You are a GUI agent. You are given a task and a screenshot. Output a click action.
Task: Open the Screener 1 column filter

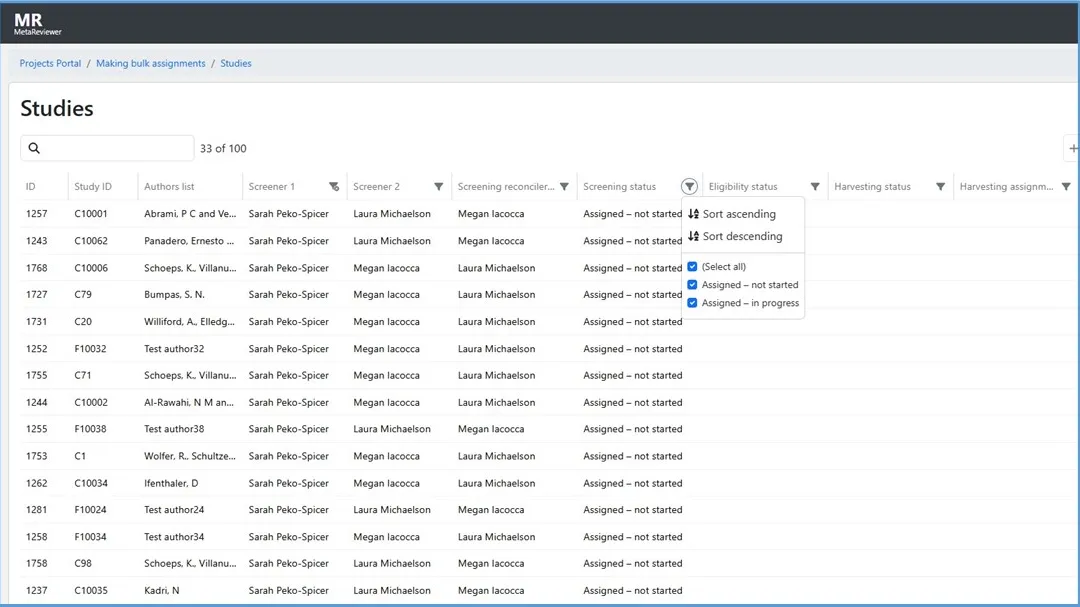pyautogui.click(x=334, y=187)
